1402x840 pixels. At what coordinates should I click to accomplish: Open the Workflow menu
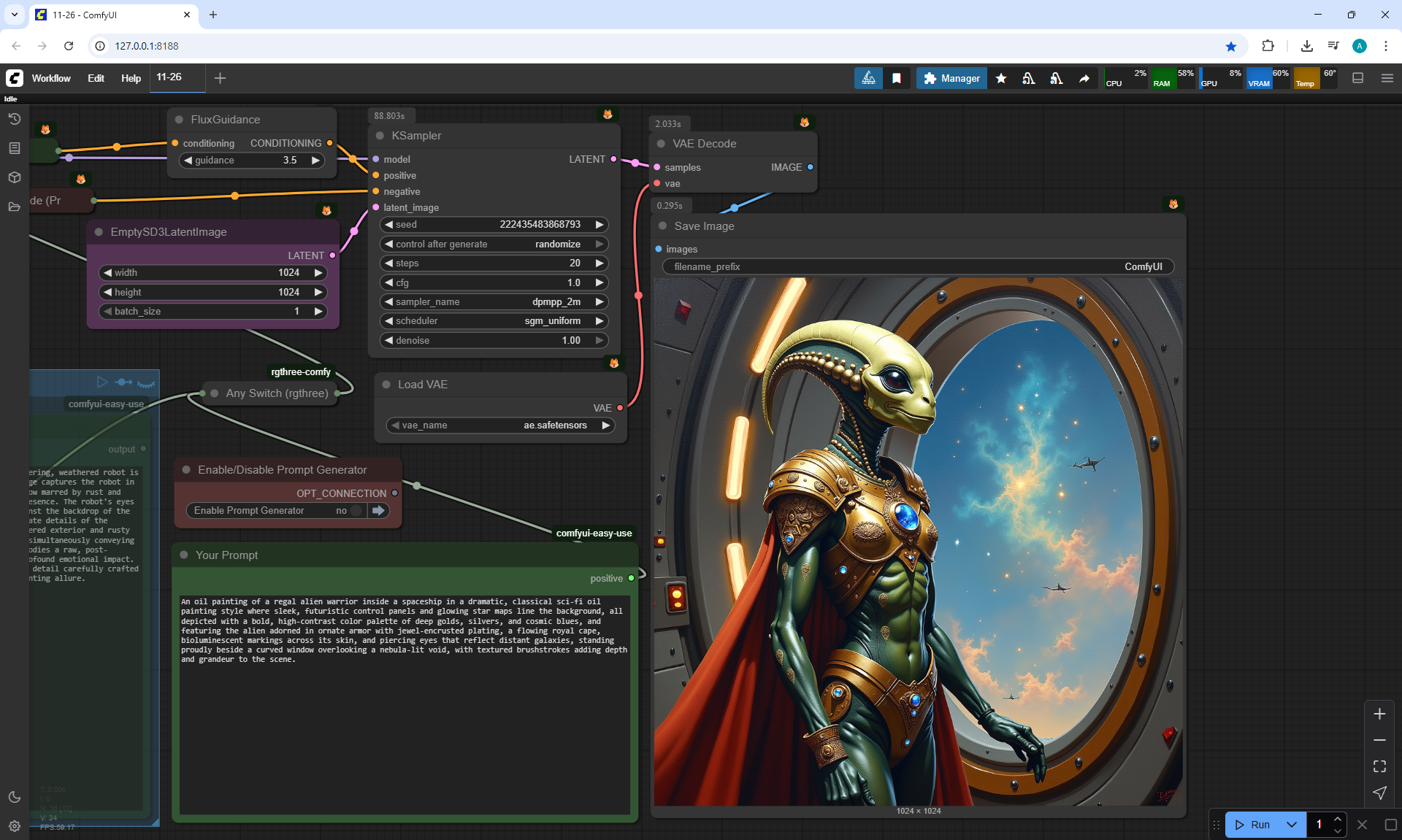click(x=51, y=78)
